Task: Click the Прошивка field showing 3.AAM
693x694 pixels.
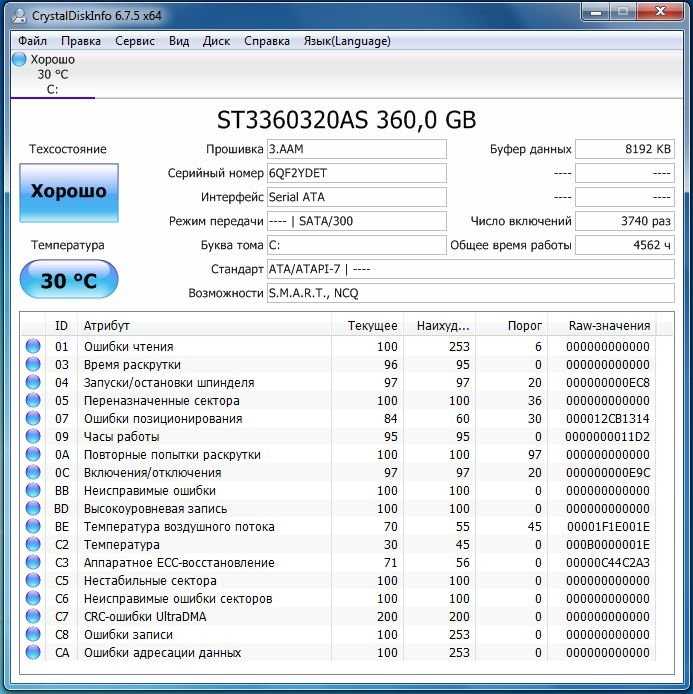Action: pyautogui.click(x=357, y=149)
